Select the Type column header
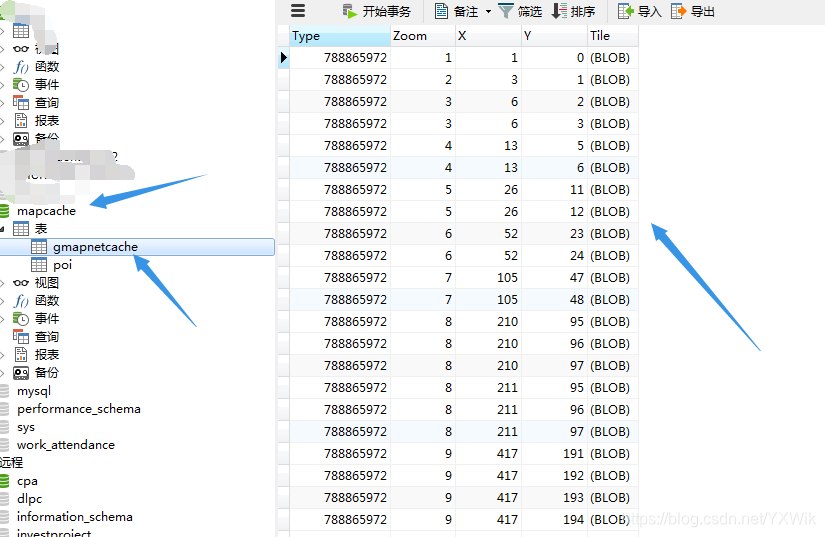The image size is (825, 537). (340, 36)
